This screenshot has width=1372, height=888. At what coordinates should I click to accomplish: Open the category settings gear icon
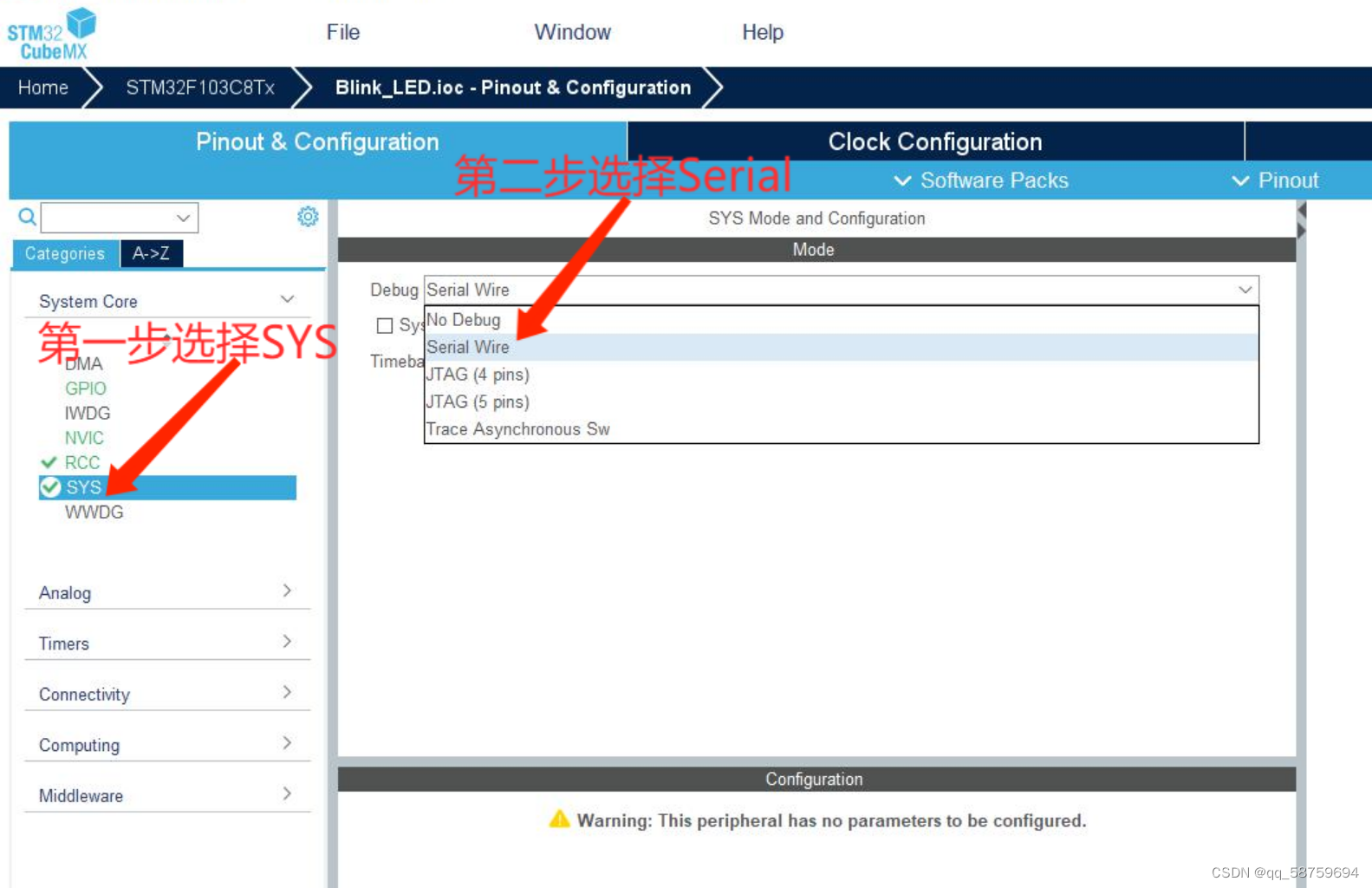pos(308,216)
